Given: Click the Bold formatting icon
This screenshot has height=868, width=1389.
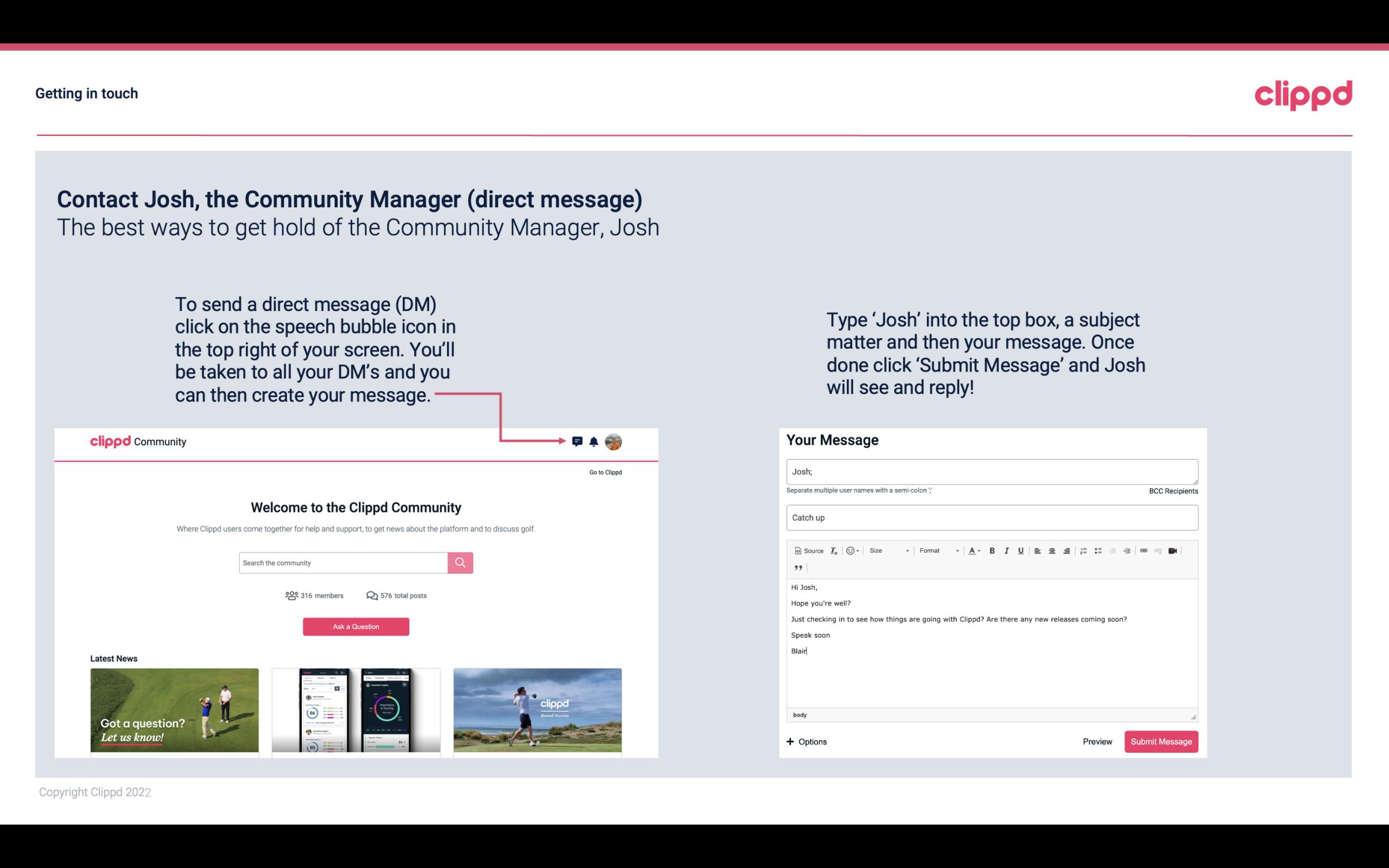Looking at the screenshot, I should pos(990,550).
